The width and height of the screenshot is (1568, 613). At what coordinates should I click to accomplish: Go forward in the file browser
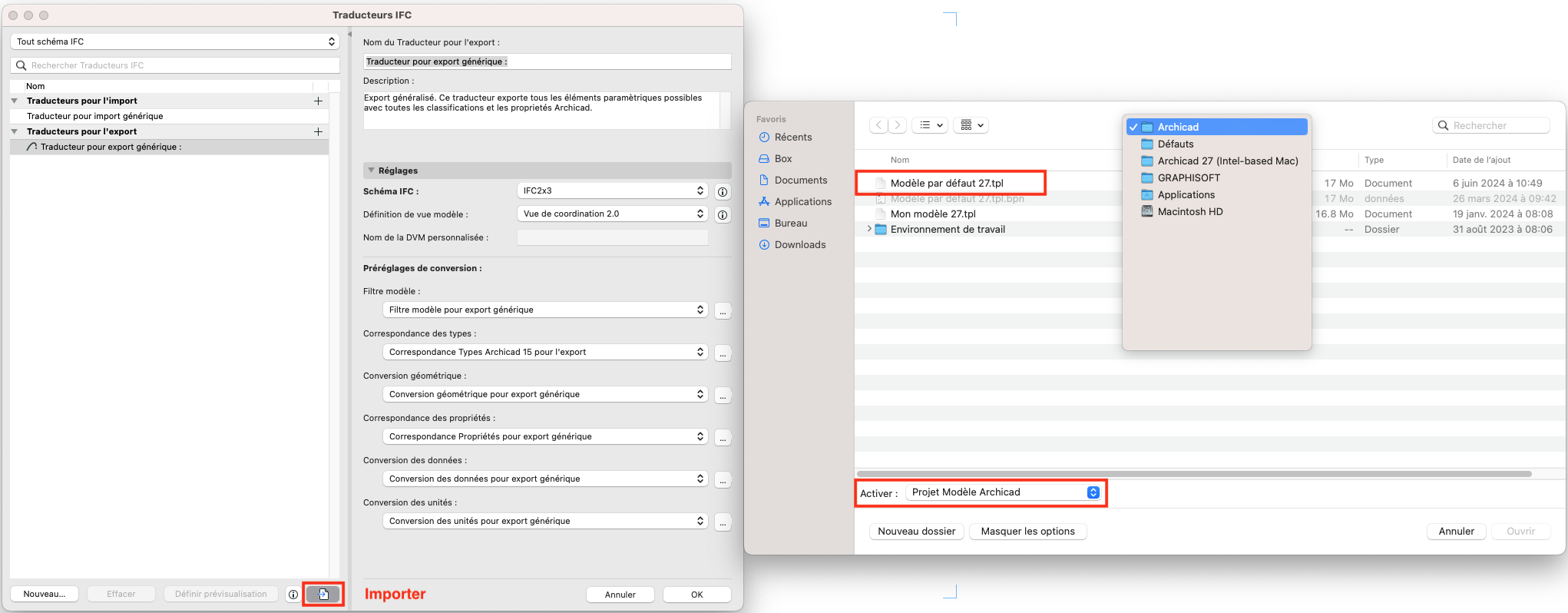(x=898, y=125)
